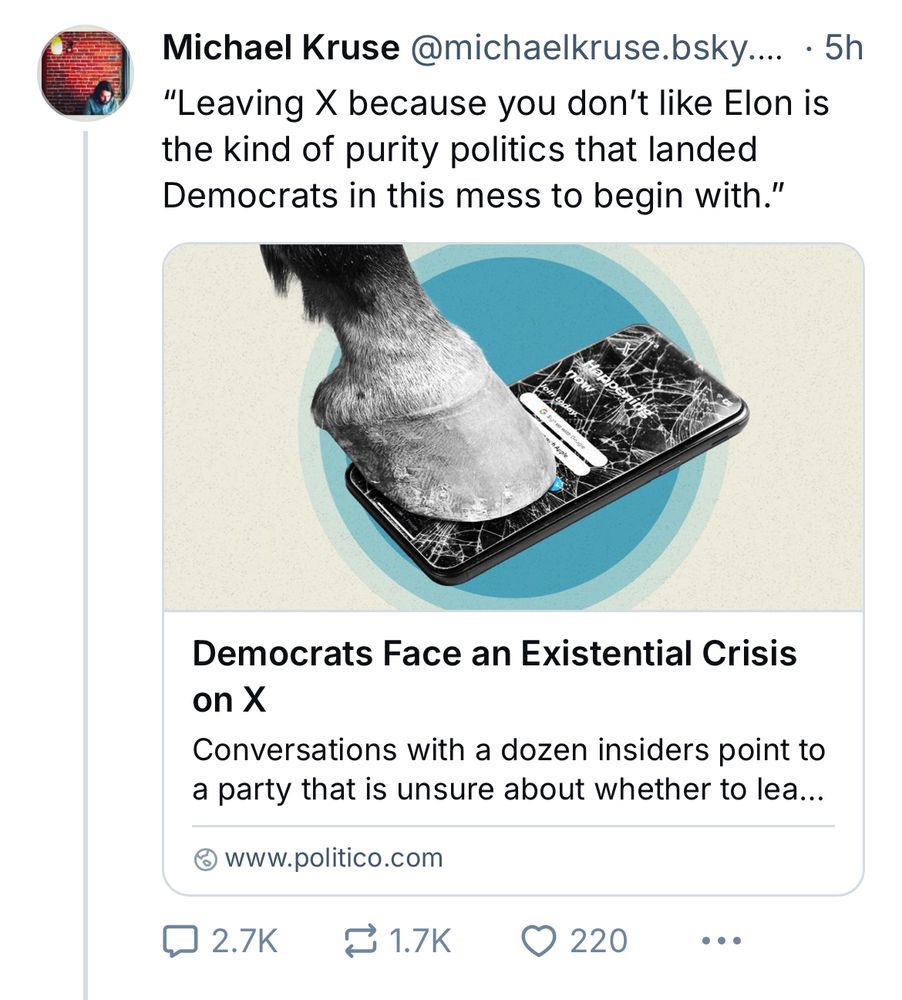Like the post with the heart icon
The image size is (902, 1000).
tap(540, 941)
